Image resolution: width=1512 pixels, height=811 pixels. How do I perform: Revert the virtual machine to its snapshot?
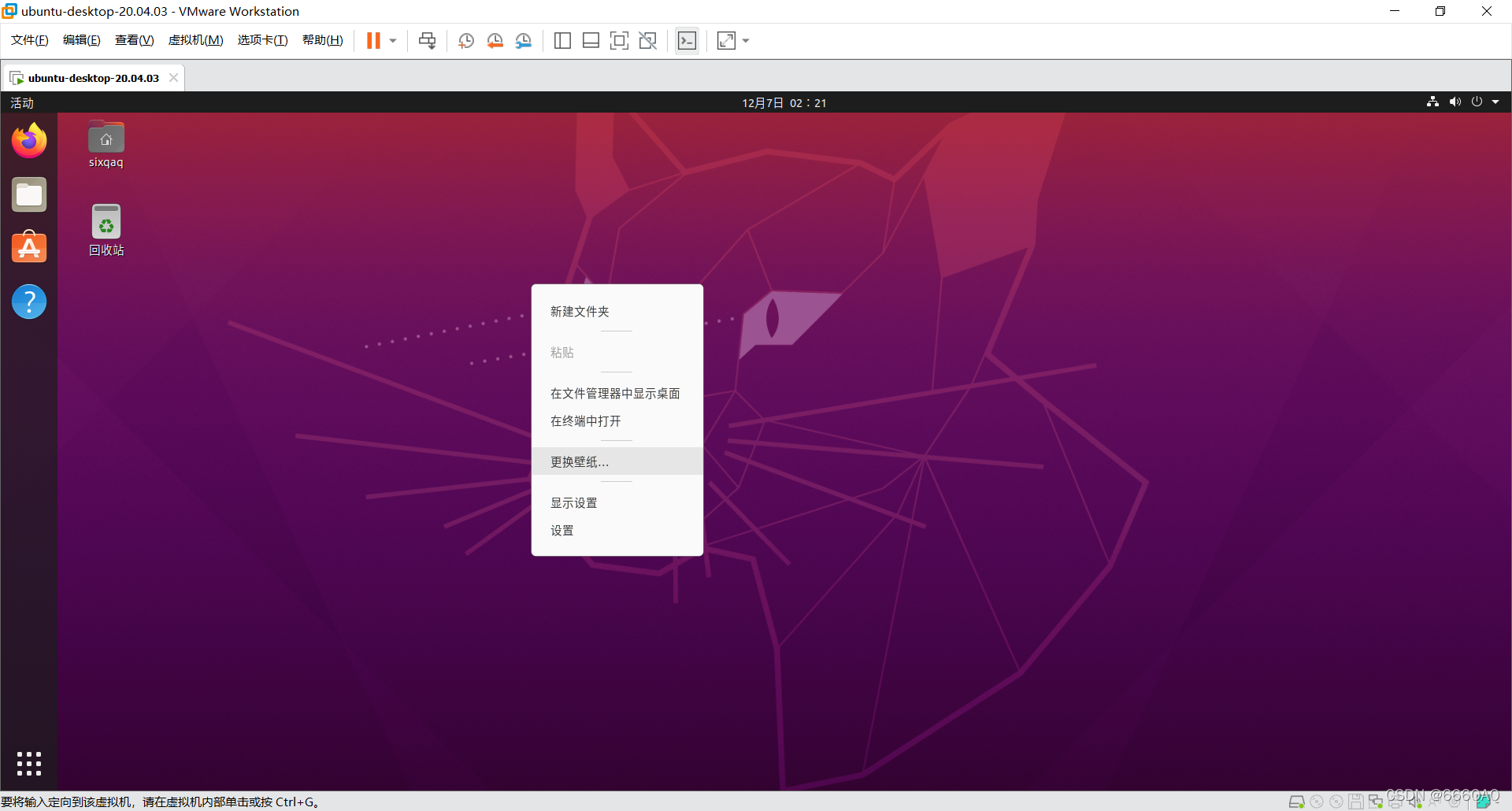tap(495, 41)
